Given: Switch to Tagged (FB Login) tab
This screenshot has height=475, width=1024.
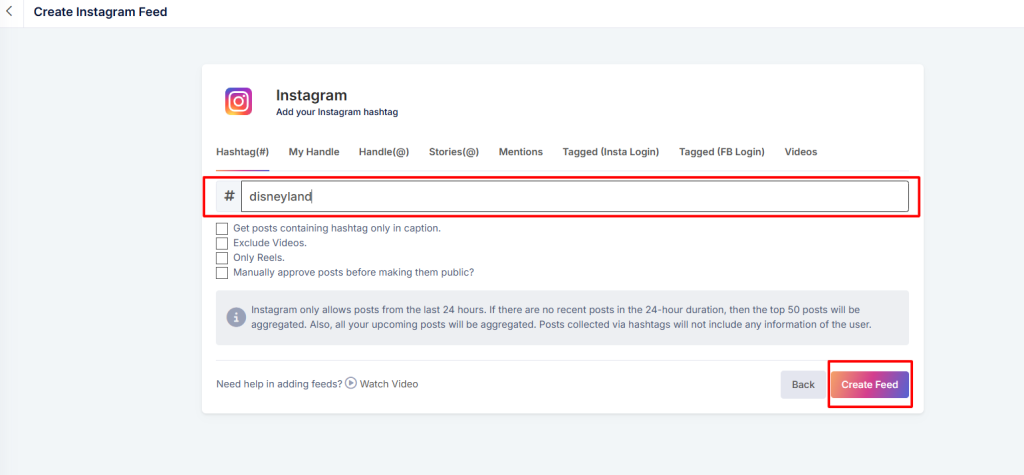Looking at the screenshot, I should tap(721, 152).
